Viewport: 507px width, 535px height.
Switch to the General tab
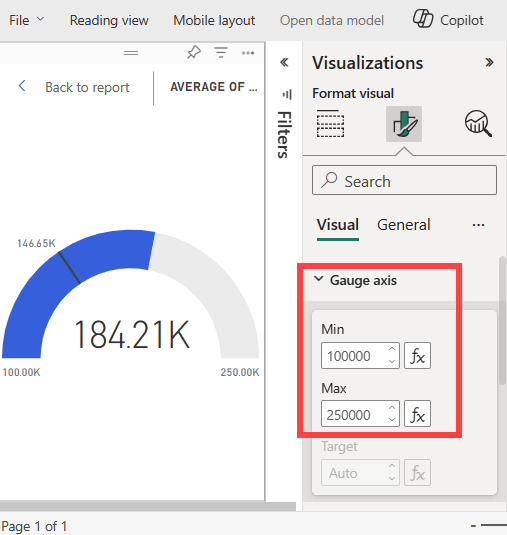point(404,225)
